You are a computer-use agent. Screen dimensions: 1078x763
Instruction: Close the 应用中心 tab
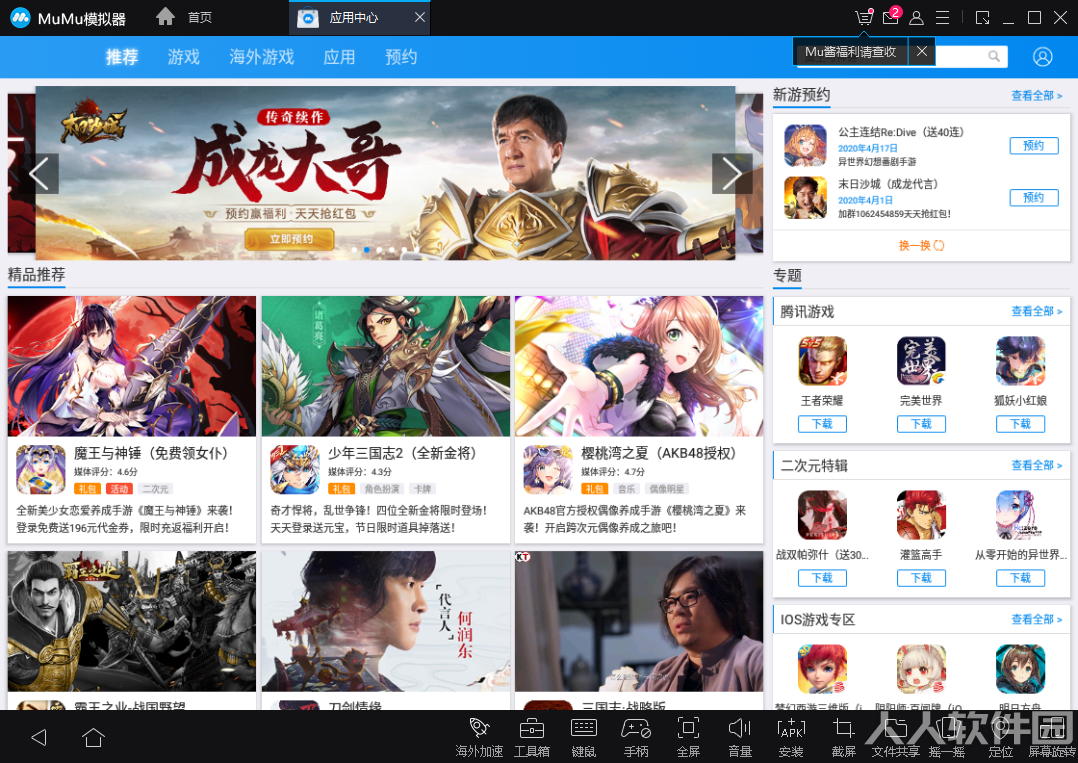419,17
